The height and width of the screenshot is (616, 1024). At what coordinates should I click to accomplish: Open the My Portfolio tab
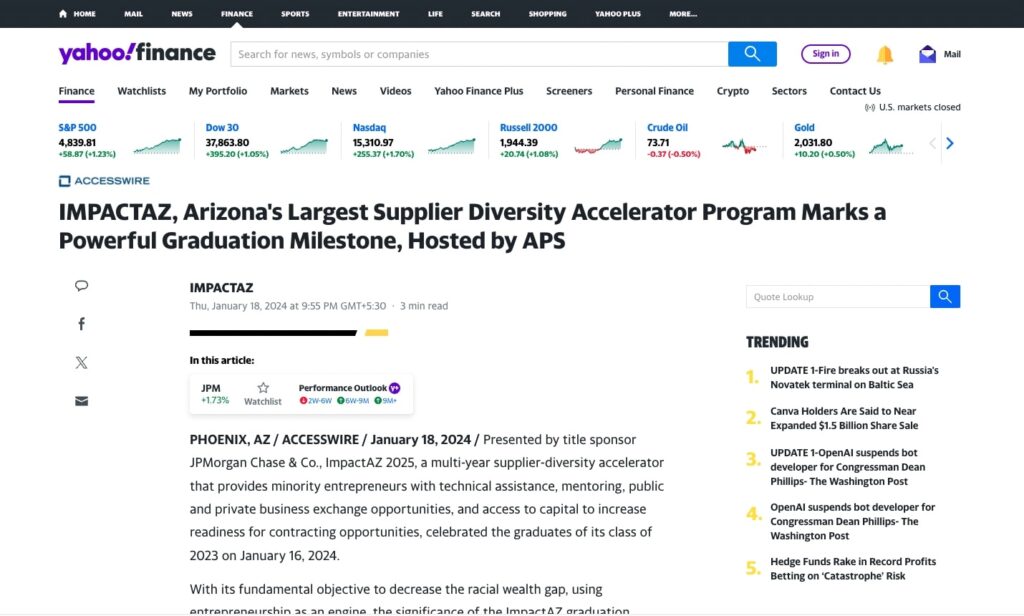[218, 91]
